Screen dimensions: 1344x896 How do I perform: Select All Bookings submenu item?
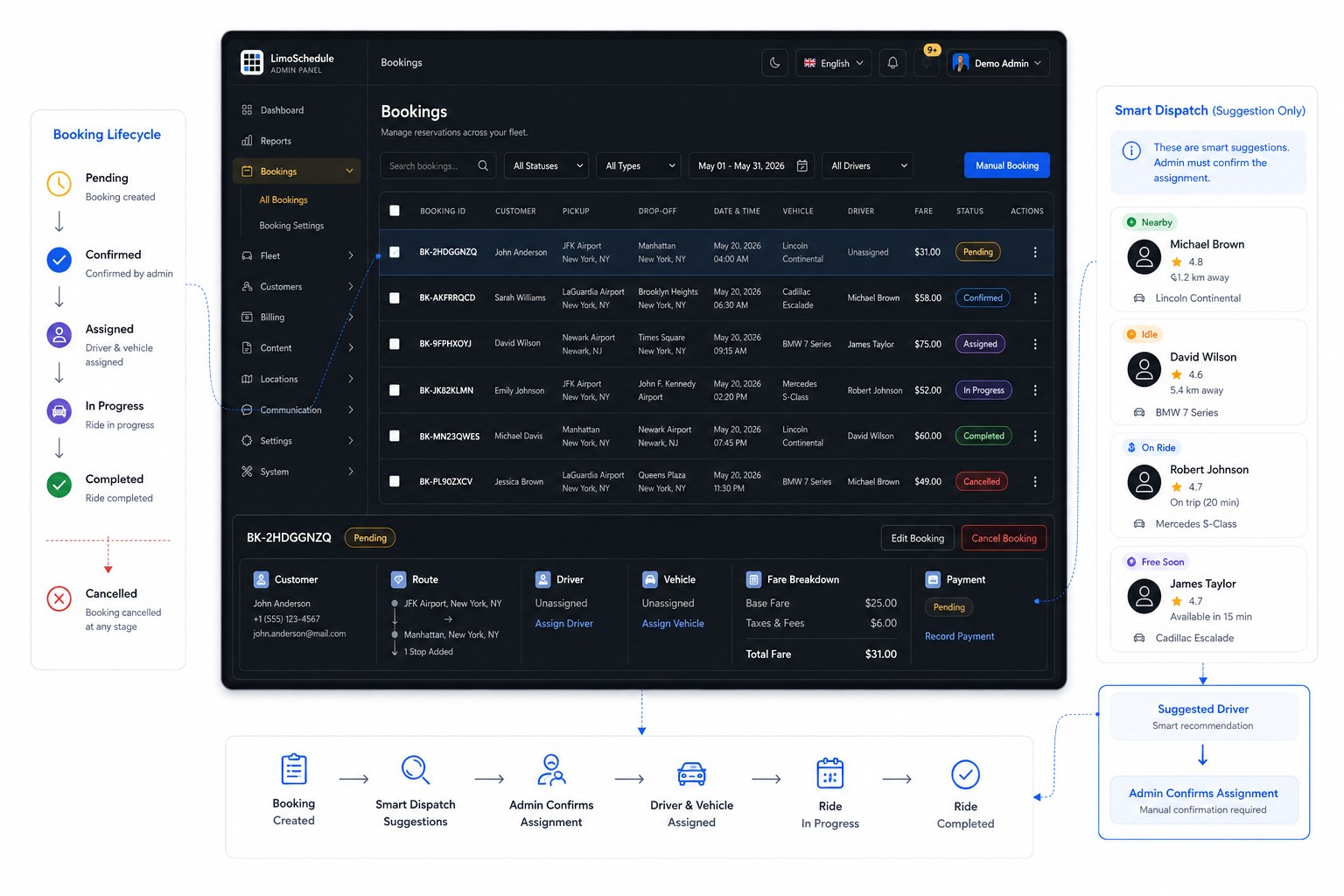coord(283,199)
